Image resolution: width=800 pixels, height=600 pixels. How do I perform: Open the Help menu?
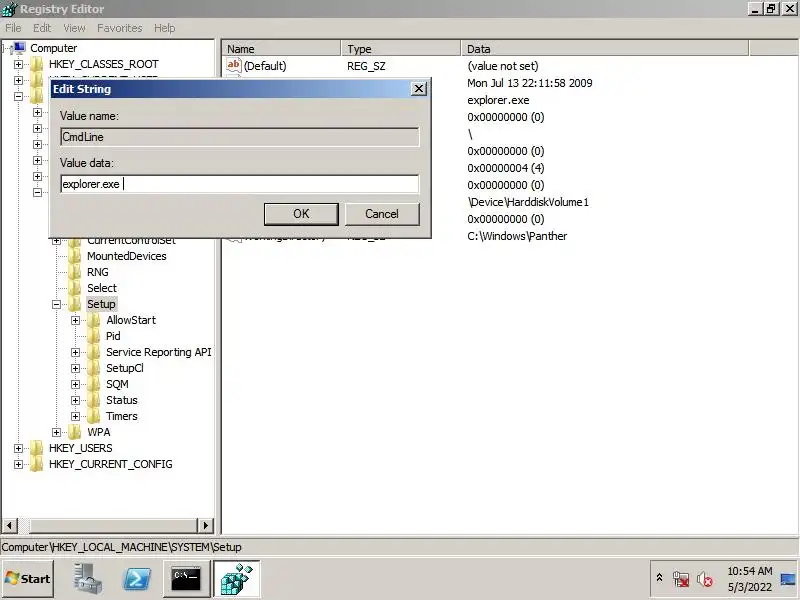[x=165, y=28]
